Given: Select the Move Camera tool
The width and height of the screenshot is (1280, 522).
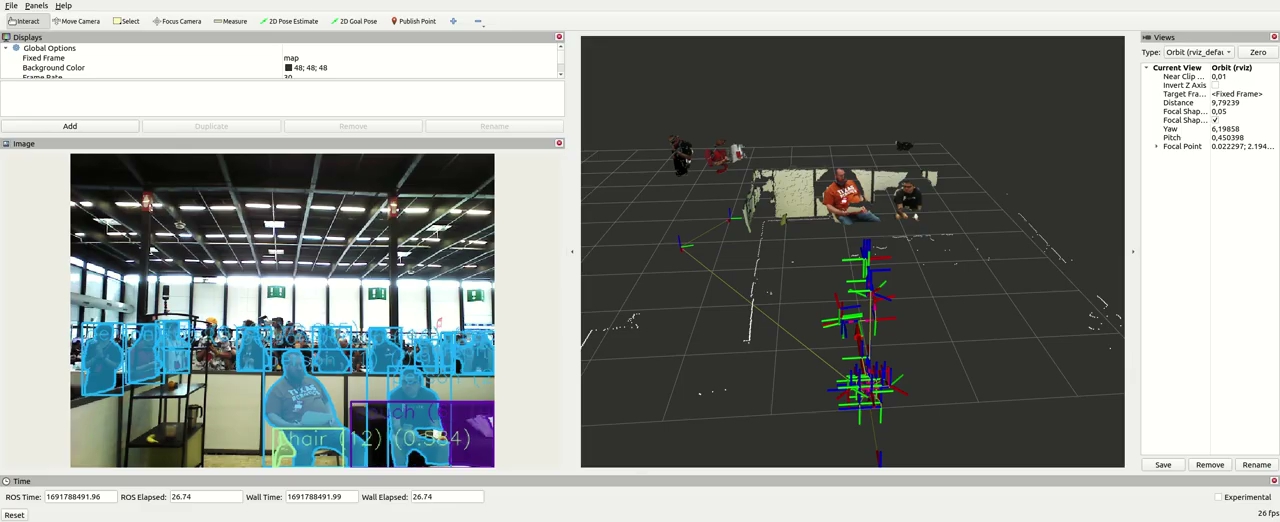Looking at the screenshot, I should pyautogui.click(x=77, y=21).
